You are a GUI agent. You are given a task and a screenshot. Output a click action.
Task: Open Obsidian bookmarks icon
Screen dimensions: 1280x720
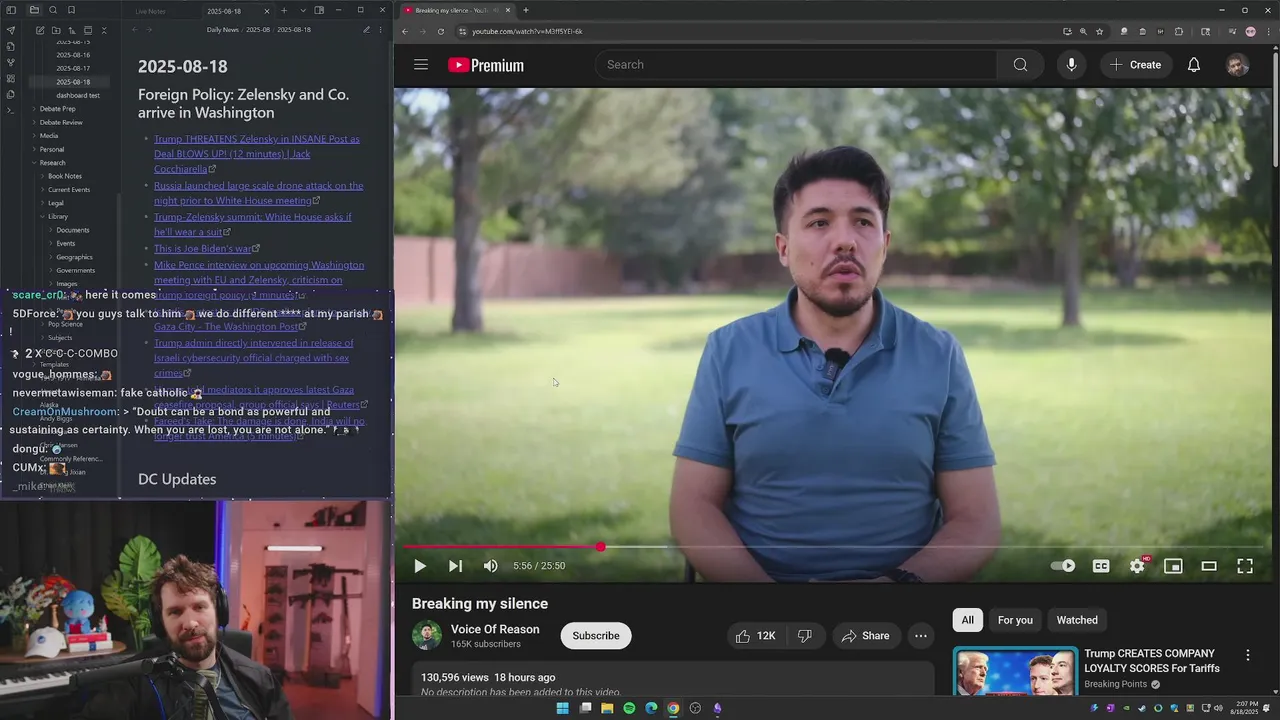[x=71, y=10]
